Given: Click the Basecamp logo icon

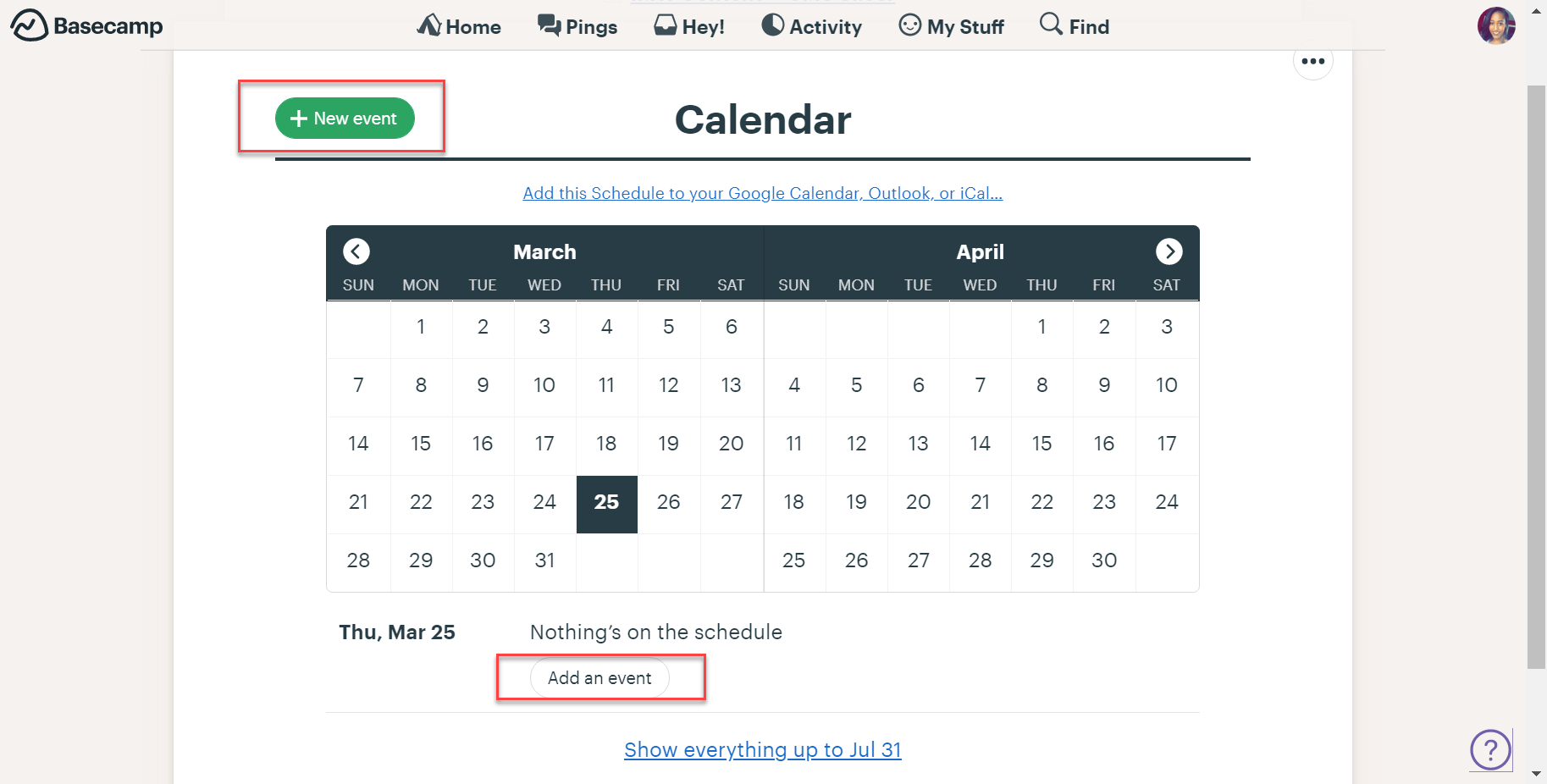Looking at the screenshot, I should pyautogui.click(x=29, y=25).
